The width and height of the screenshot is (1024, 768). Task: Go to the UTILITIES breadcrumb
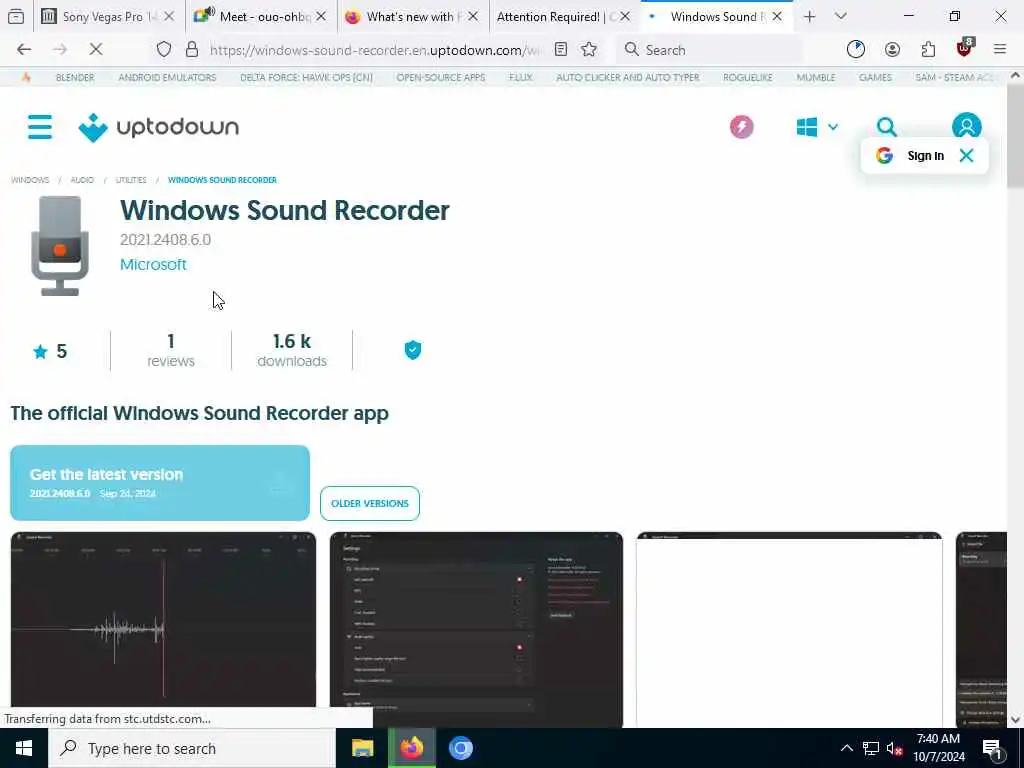tap(131, 180)
